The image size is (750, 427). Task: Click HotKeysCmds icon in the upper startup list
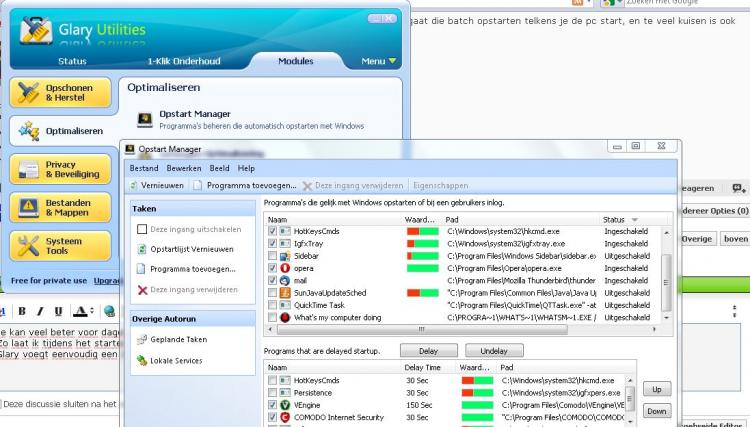[x=285, y=231]
